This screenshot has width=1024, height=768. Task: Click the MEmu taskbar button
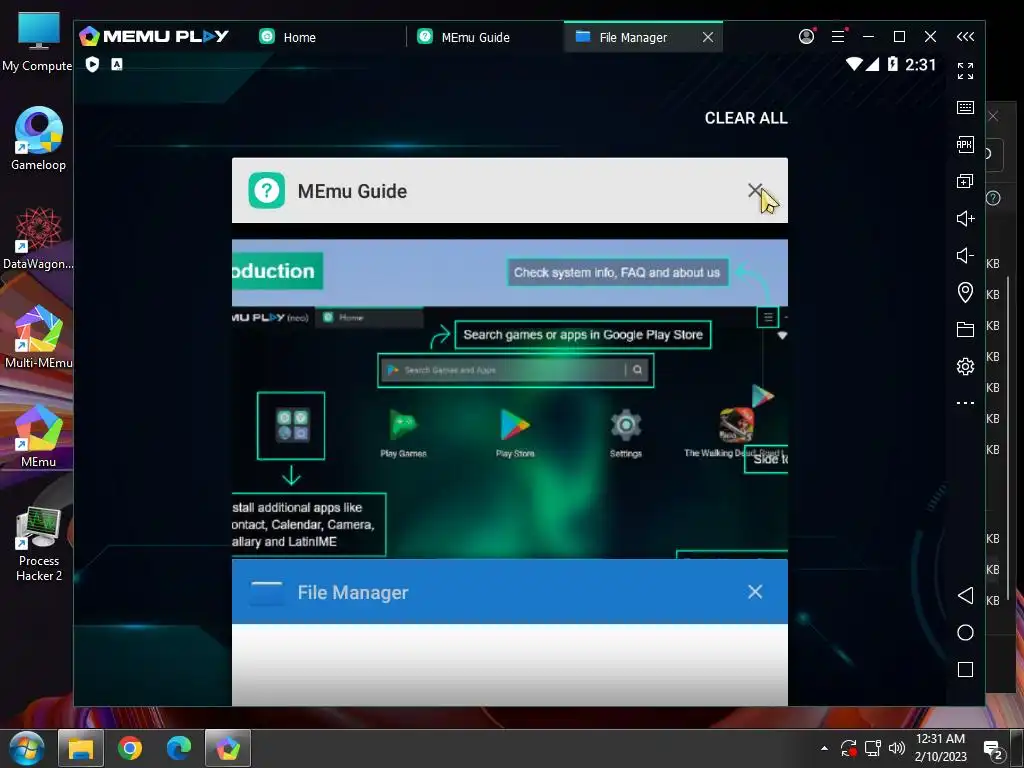(x=228, y=748)
